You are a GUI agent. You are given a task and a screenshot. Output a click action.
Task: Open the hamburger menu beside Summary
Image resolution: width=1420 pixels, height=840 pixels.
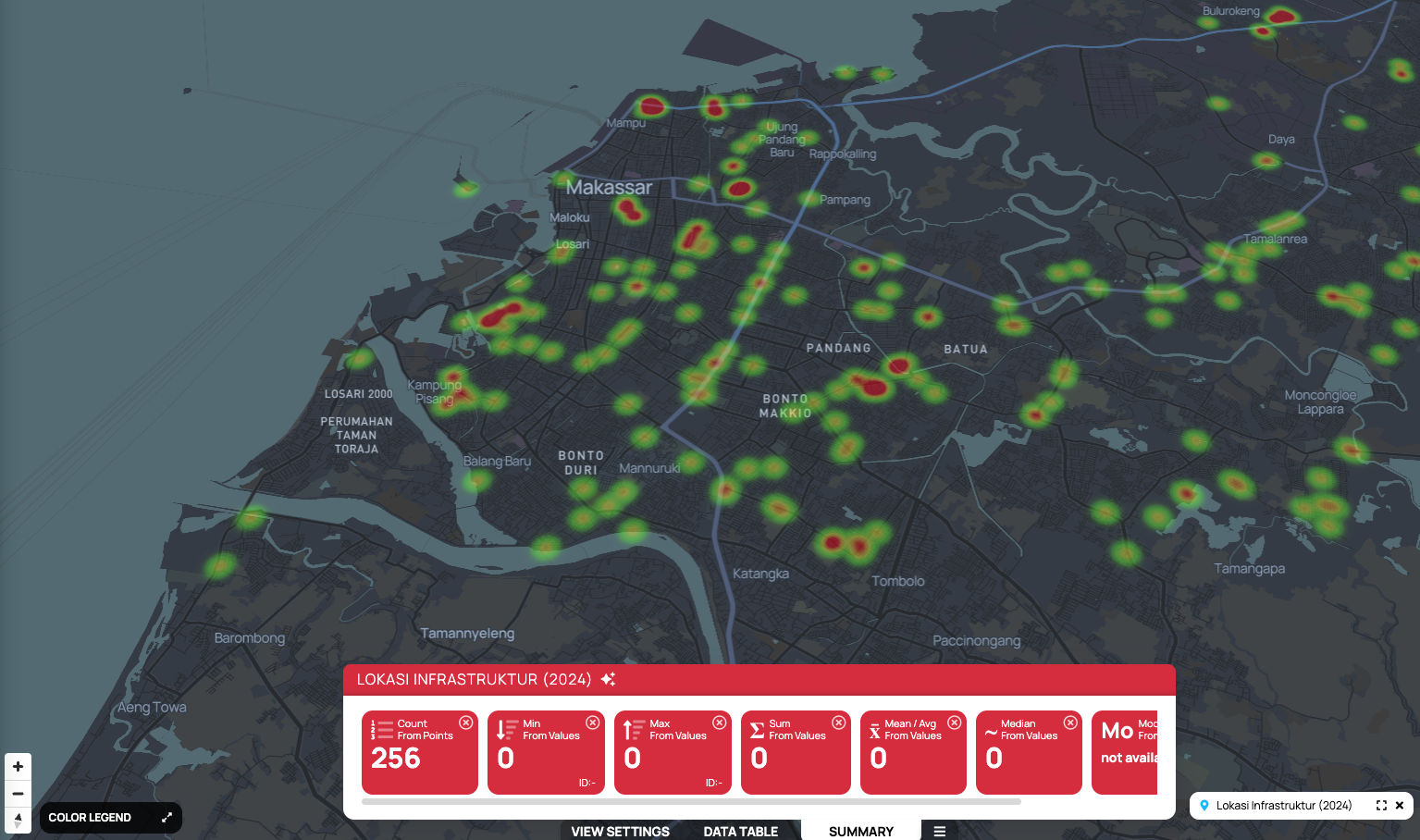pyautogui.click(x=939, y=831)
